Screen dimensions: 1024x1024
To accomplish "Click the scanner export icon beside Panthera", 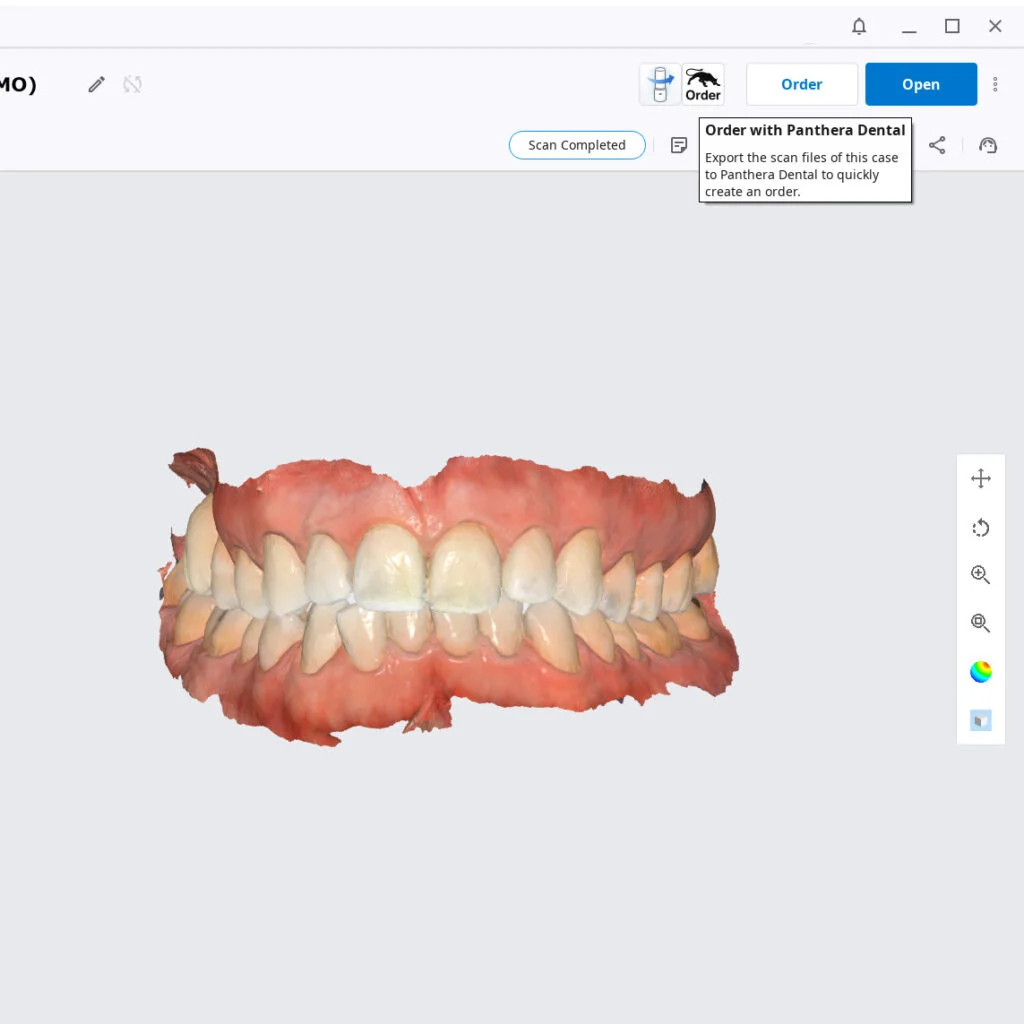I will tap(660, 84).
